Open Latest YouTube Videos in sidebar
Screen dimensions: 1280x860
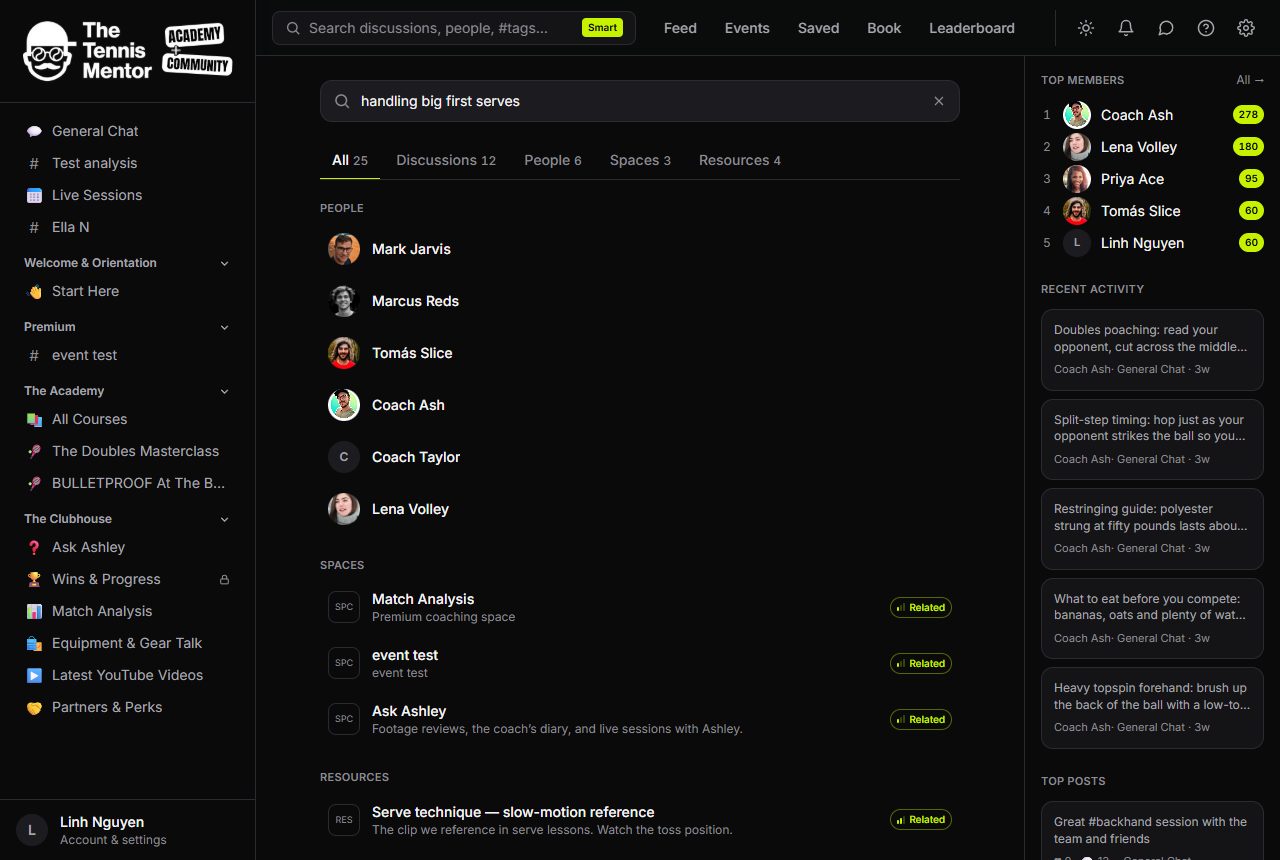pos(128,675)
